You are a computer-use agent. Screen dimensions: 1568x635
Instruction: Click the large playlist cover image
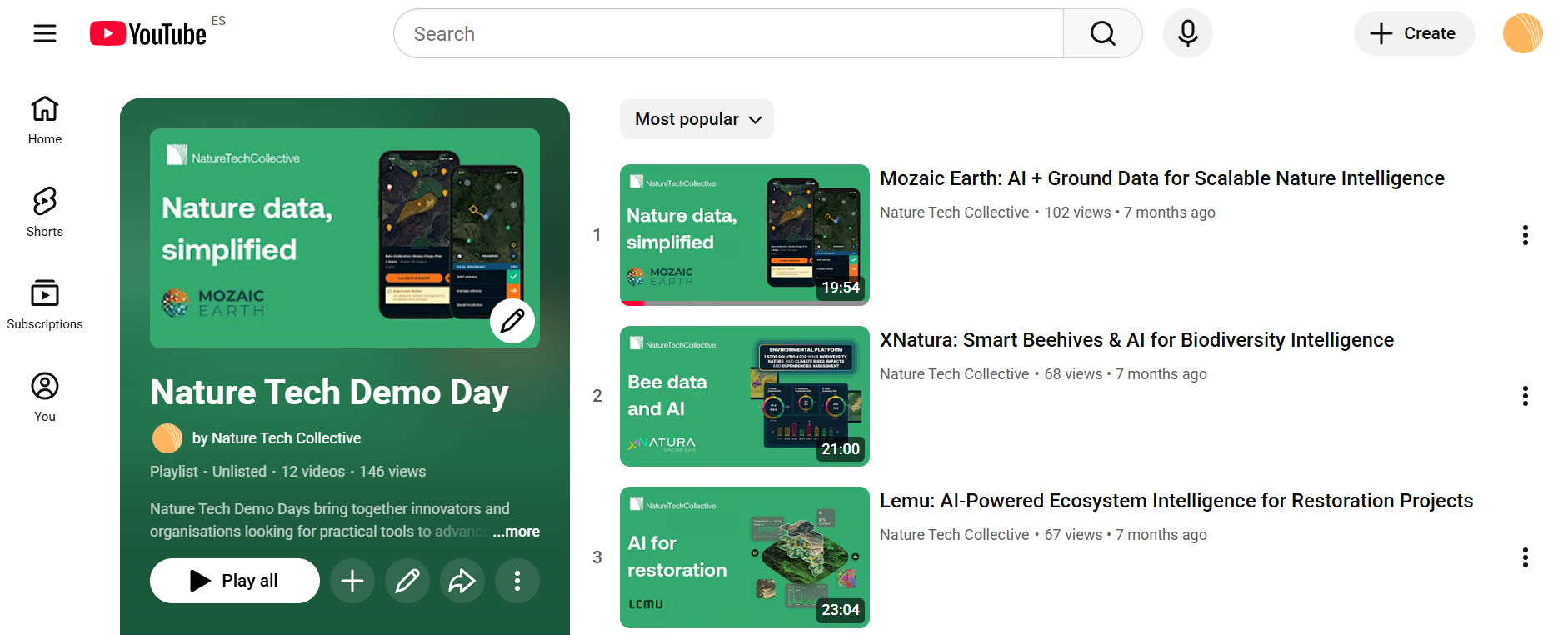[x=345, y=238]
